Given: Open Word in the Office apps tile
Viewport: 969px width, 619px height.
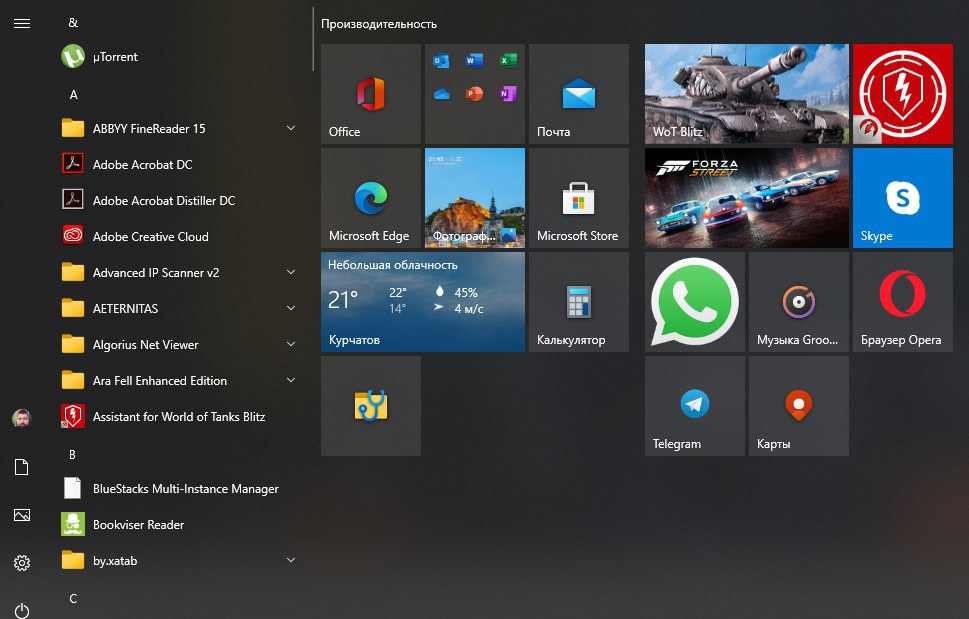Looking at the screenshot, I should point(475,61).
